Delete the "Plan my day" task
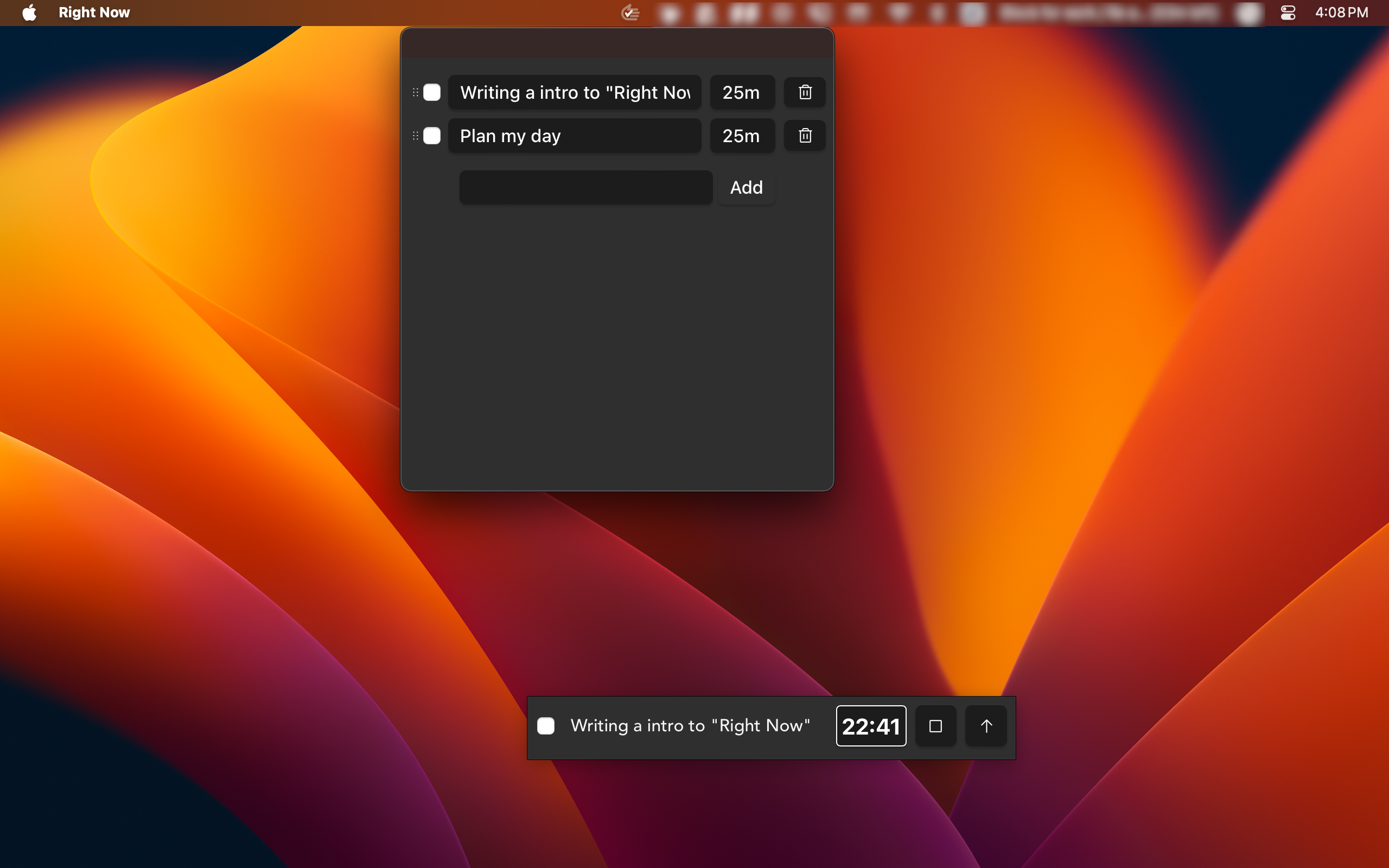The image size is (1389, 868). tap(805, 136)
